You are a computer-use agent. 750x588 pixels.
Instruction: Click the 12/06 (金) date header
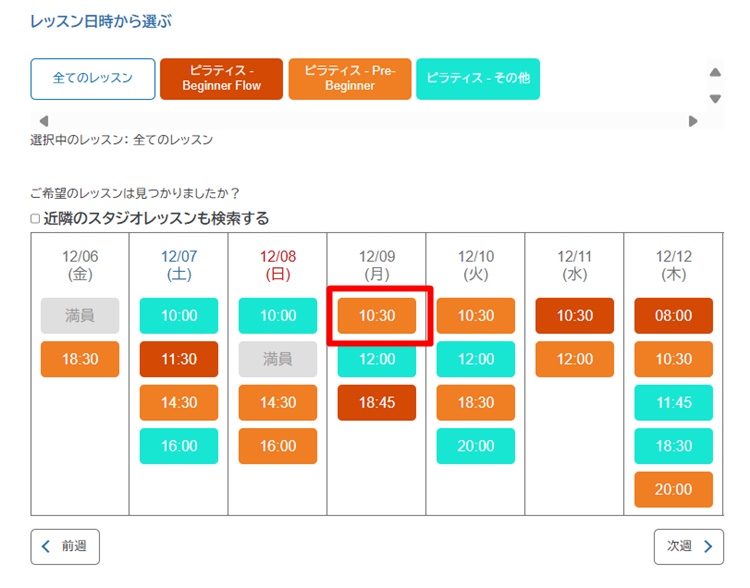[80, 265]
